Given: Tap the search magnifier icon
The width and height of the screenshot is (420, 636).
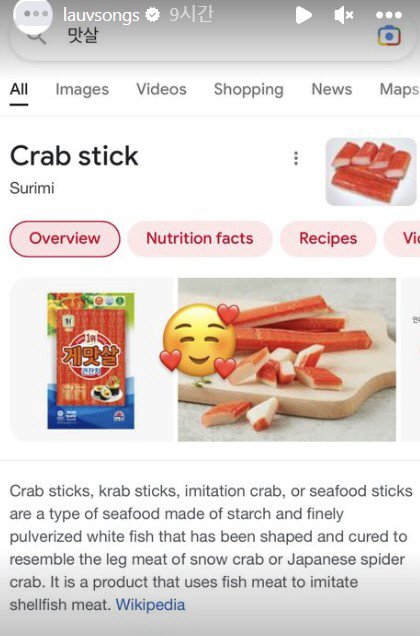Looking at the screenshot, I should (37, 37).
